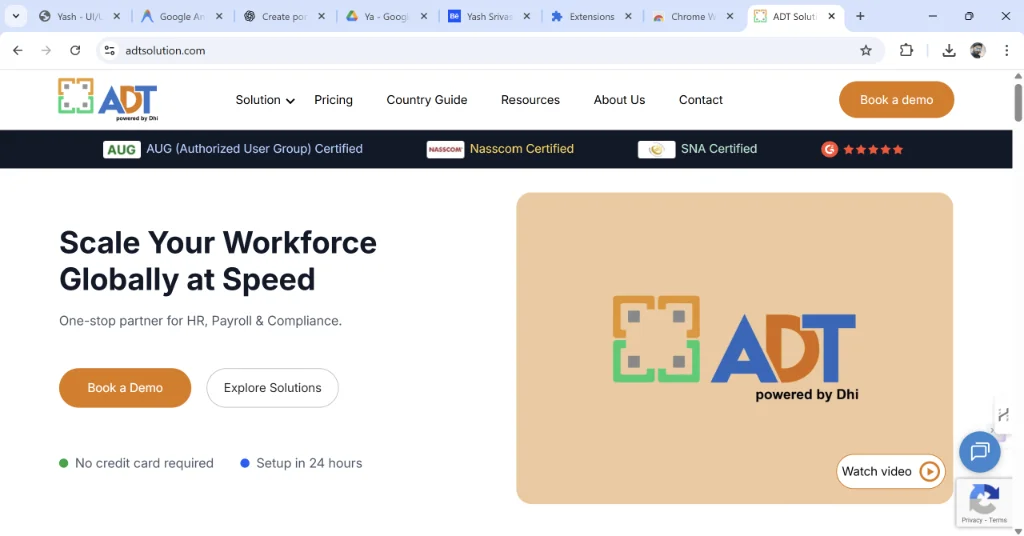Open the Chrome downloads icon

949,50
